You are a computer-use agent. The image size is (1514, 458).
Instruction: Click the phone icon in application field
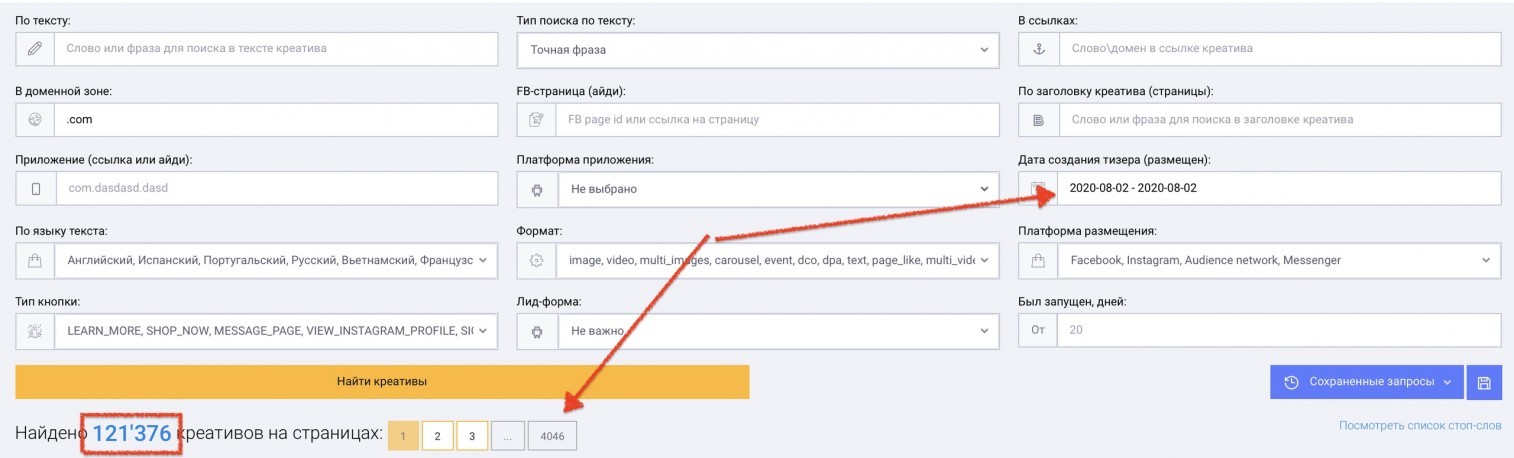tap(36, 188)
